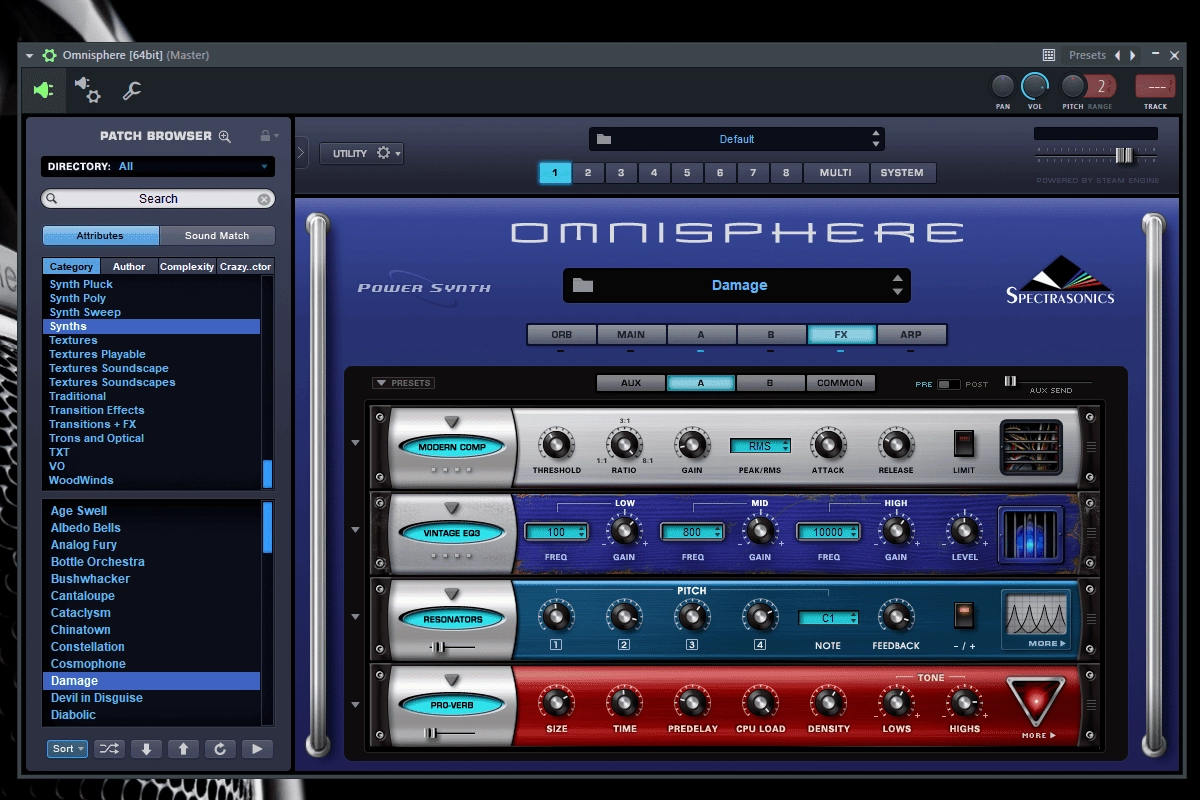Open the MULTI page

836,173
